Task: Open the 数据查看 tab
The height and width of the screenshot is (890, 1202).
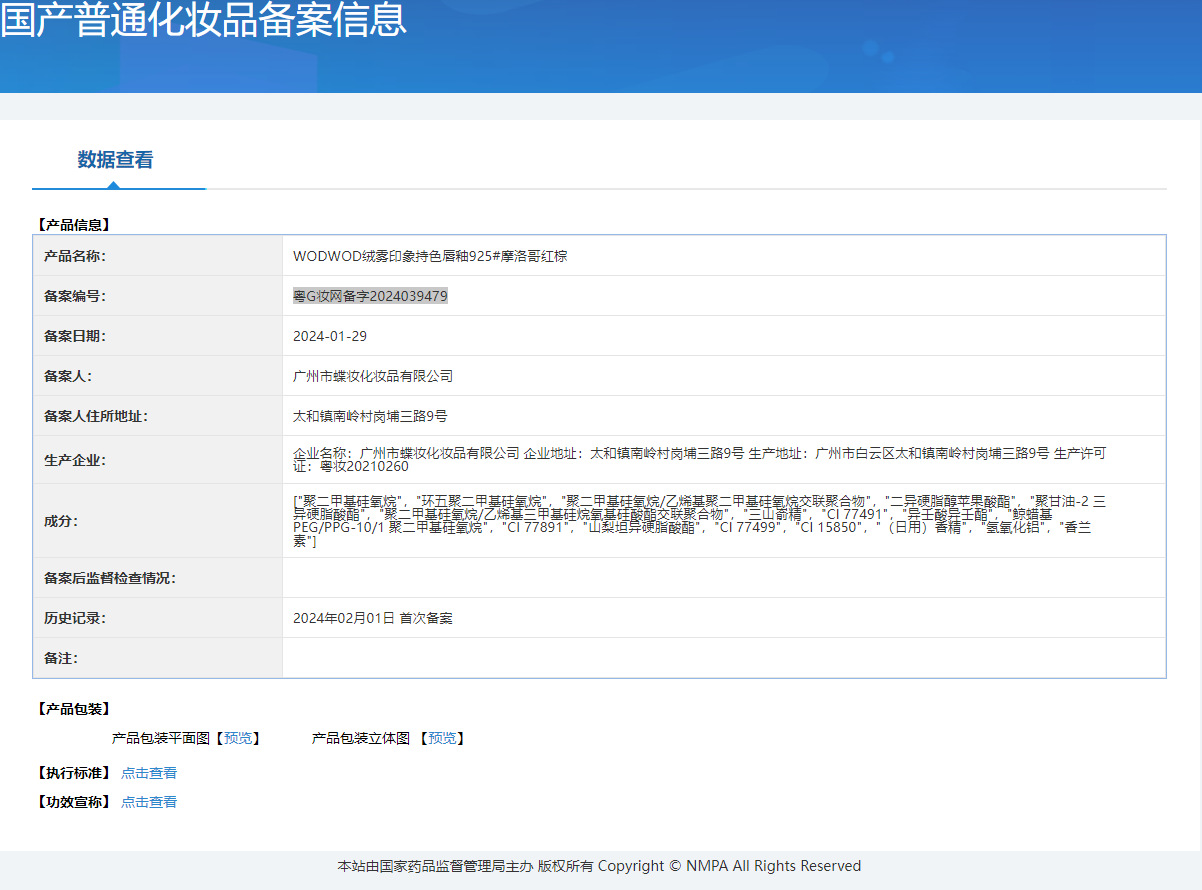Action: click(116, 160)
